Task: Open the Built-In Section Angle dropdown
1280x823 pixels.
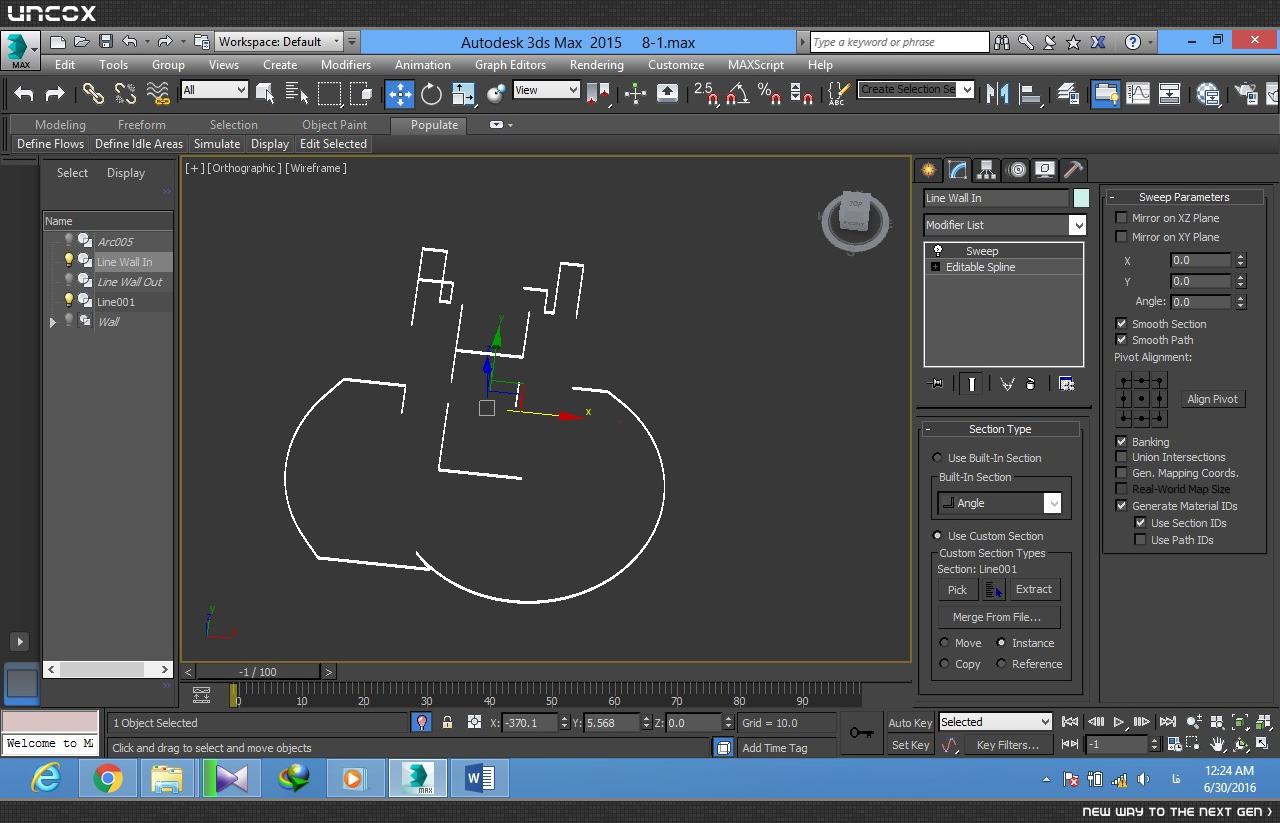Action: [999, 503]
